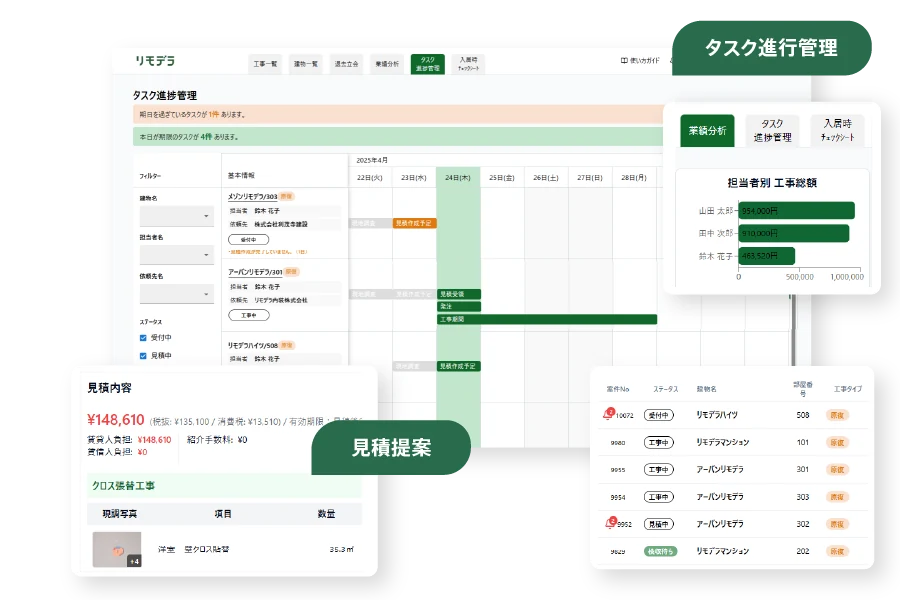Click the 案件No column header
Viewport: 900px width, 600px height.
tap(618, 389)
